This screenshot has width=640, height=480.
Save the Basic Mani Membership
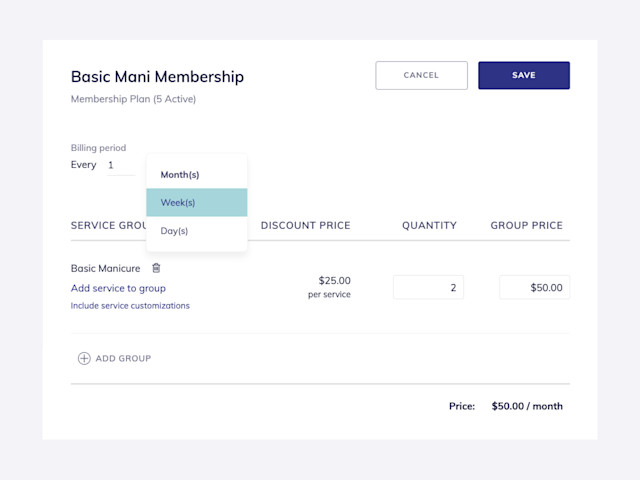pos(524,75)
